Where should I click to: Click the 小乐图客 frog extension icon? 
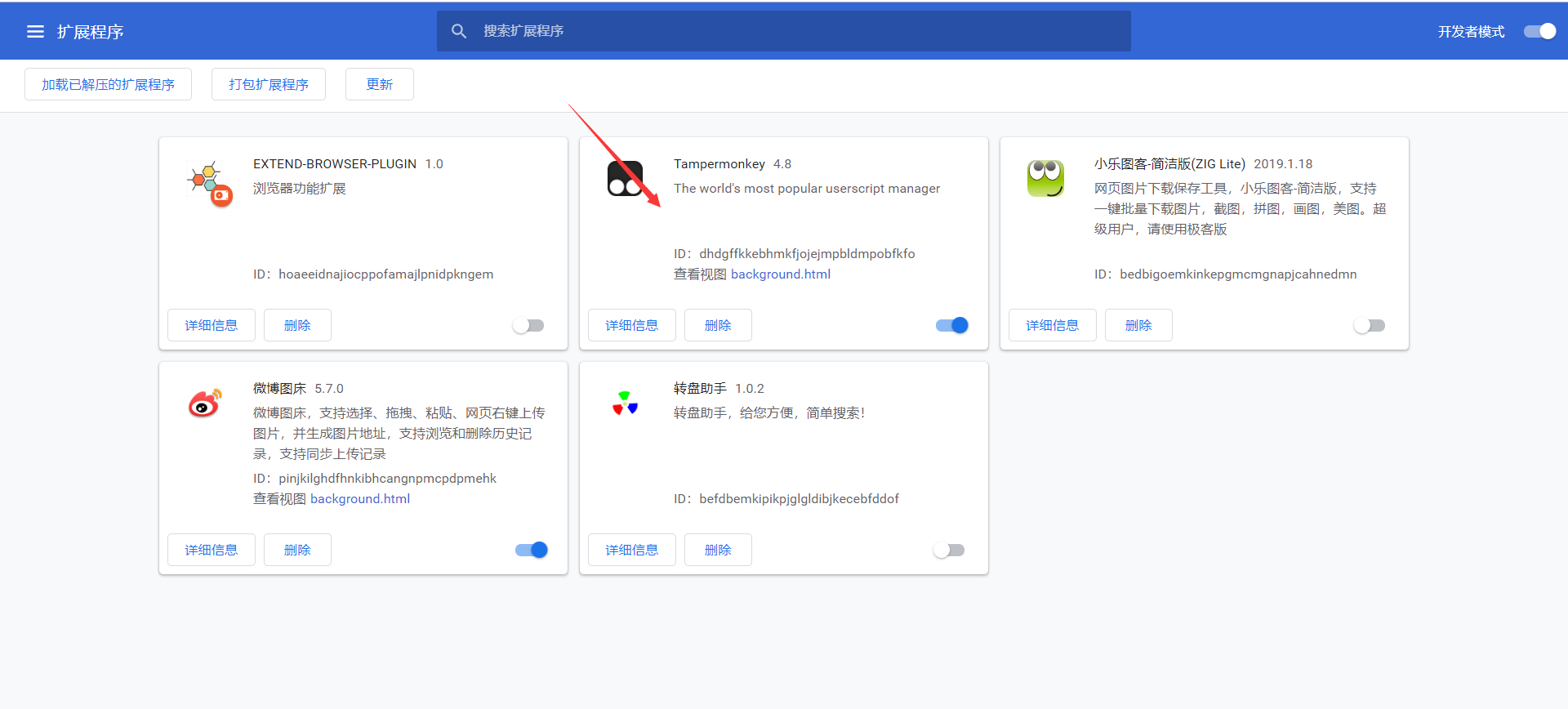click(x=1045, y=178)
